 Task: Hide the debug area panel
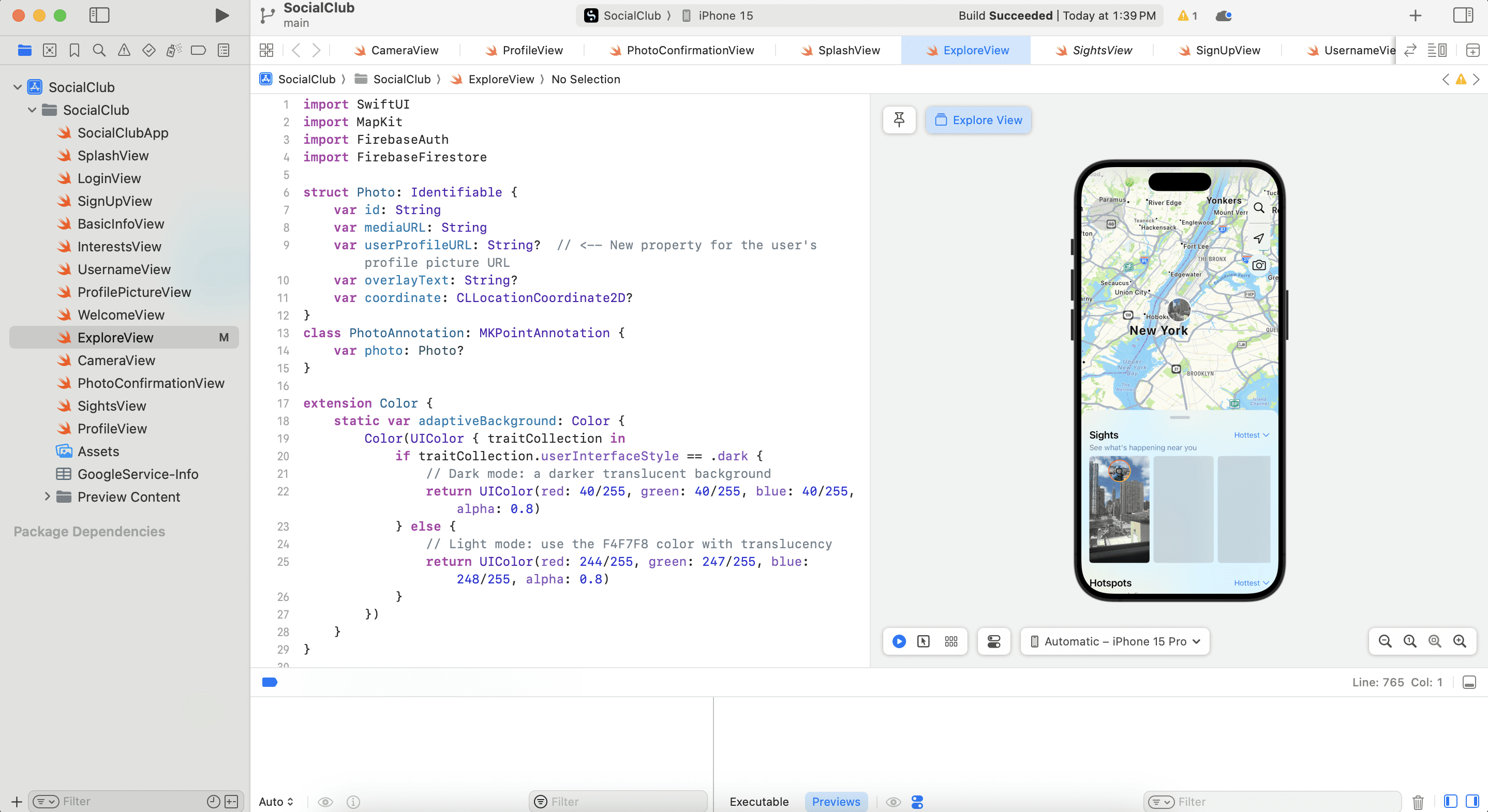point(1469,682)
